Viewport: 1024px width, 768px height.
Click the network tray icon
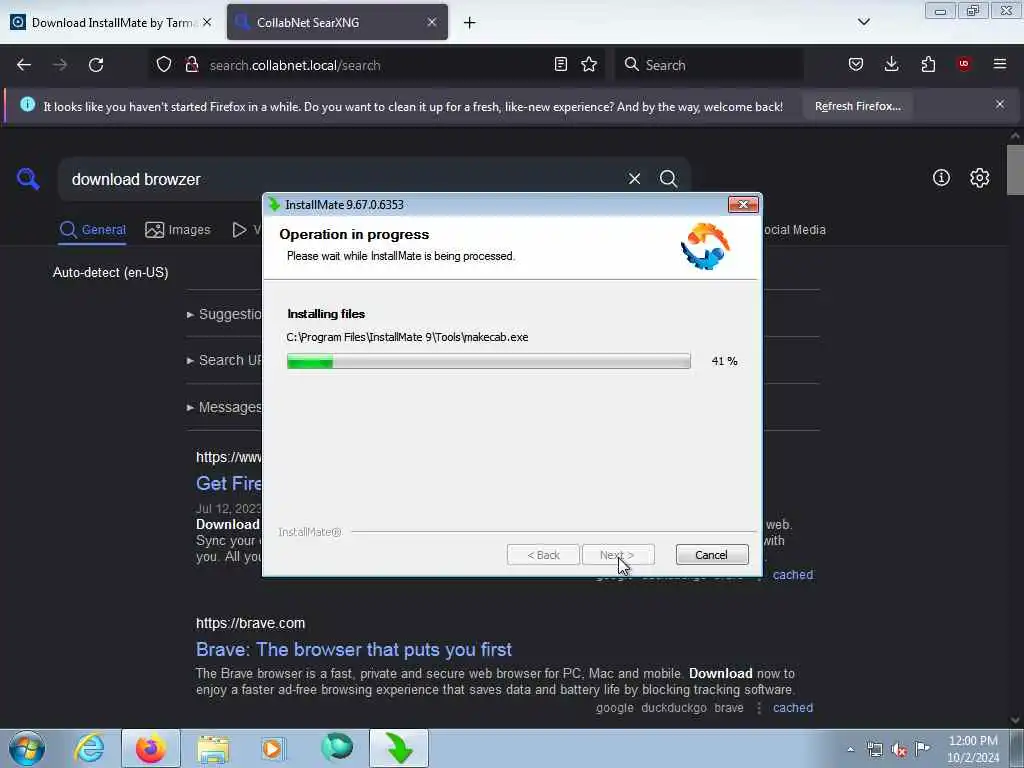[874, 750]
